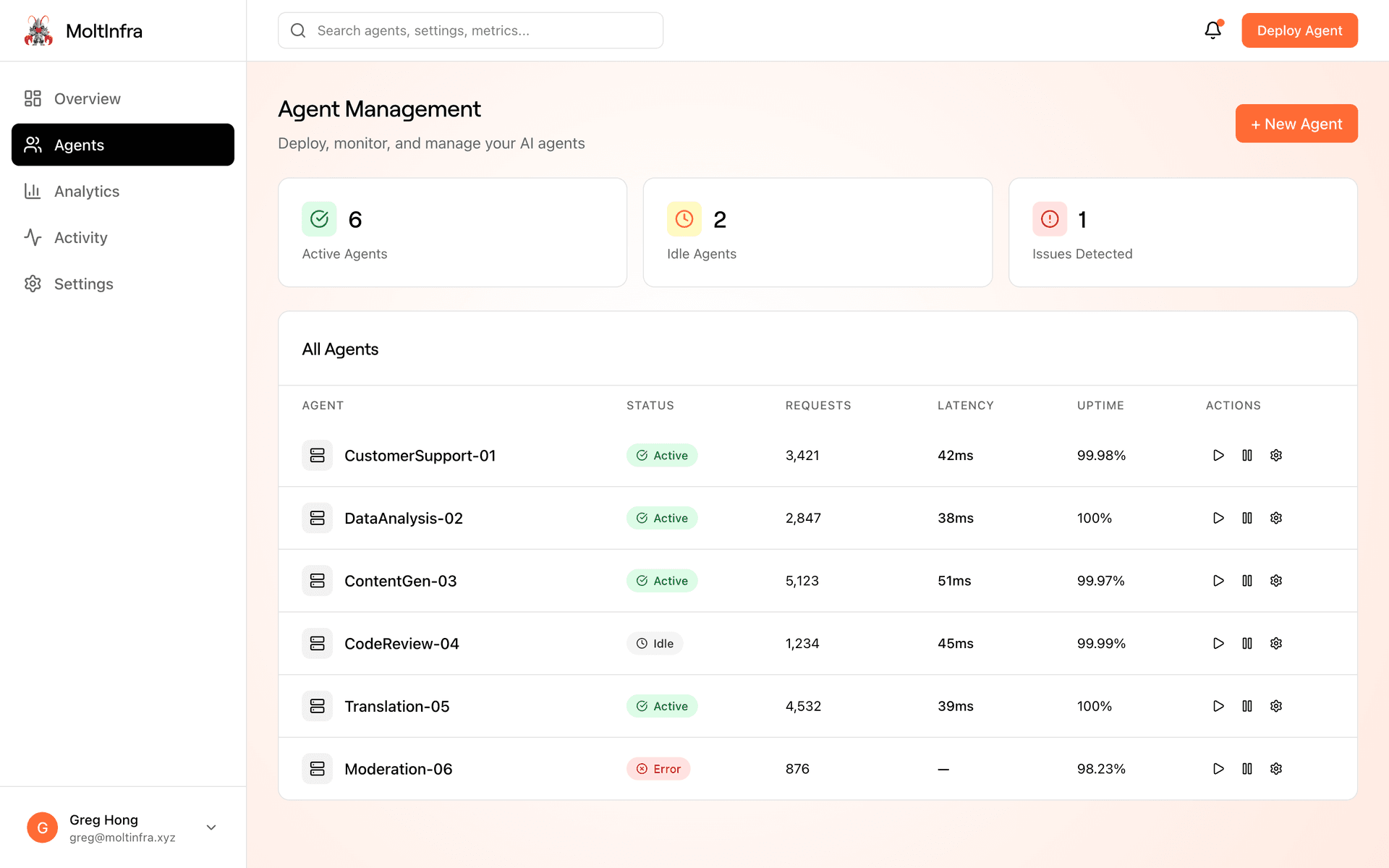This screenshot has width=1389, height=868.
Task: Click the red alert Issues Detected icon
Action: click(x=1050, y=219)
